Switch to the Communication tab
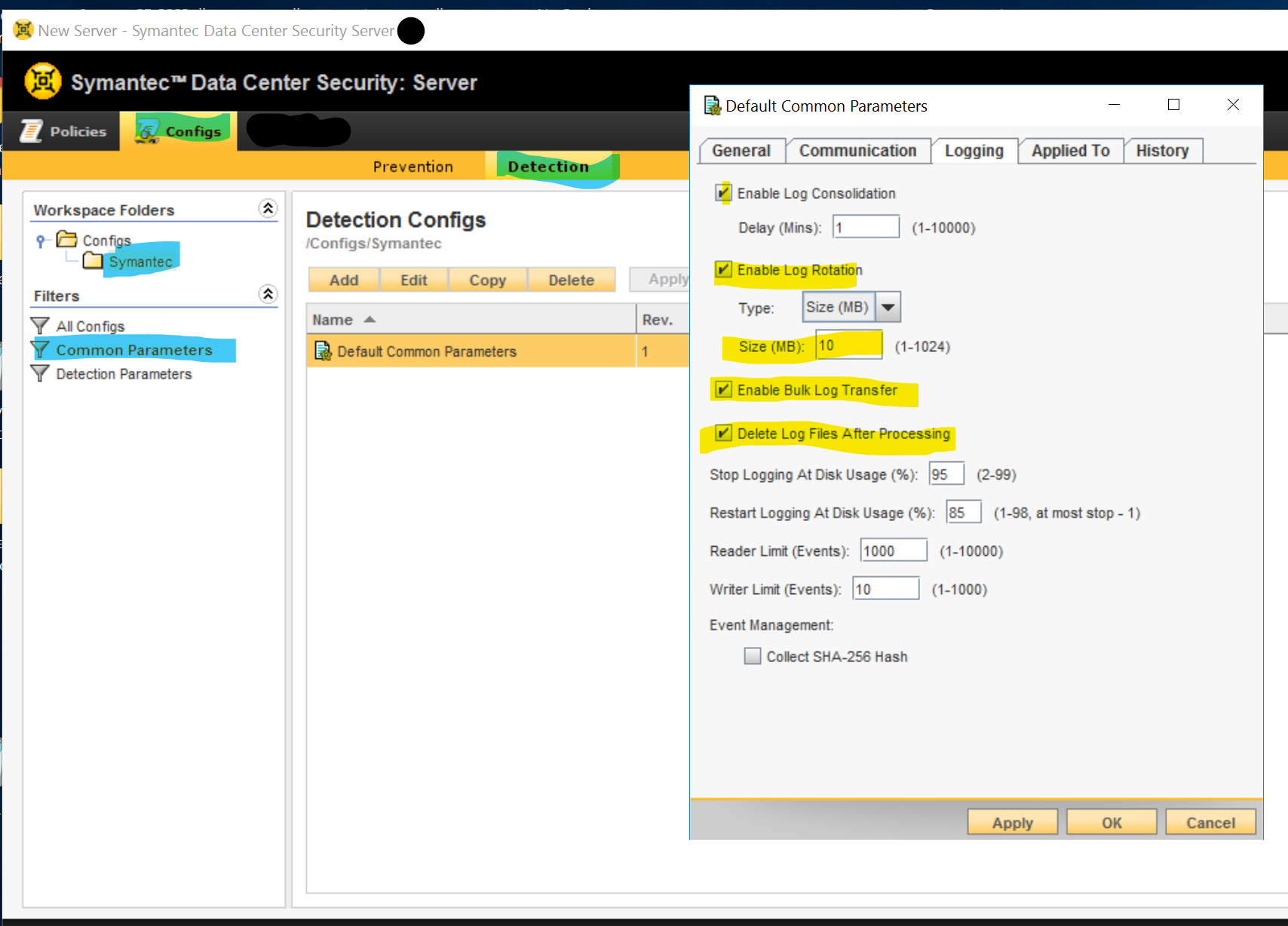Screen dimensions: 1288x926 [x=857, y=151]
